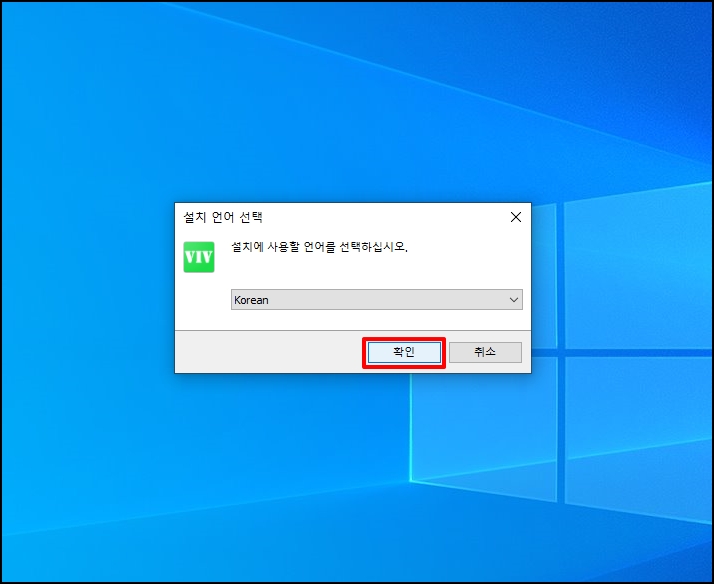Click the green VIV installer icon

tap(199, 257)
